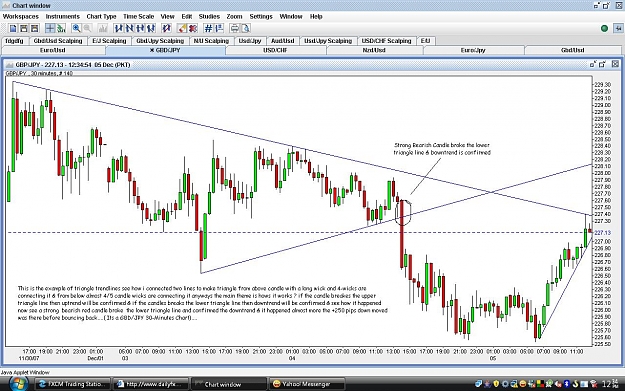Switch to Yahoo! Messenger taskbar button
Screen dimensions: 625x391
click(x=307, y=384)
